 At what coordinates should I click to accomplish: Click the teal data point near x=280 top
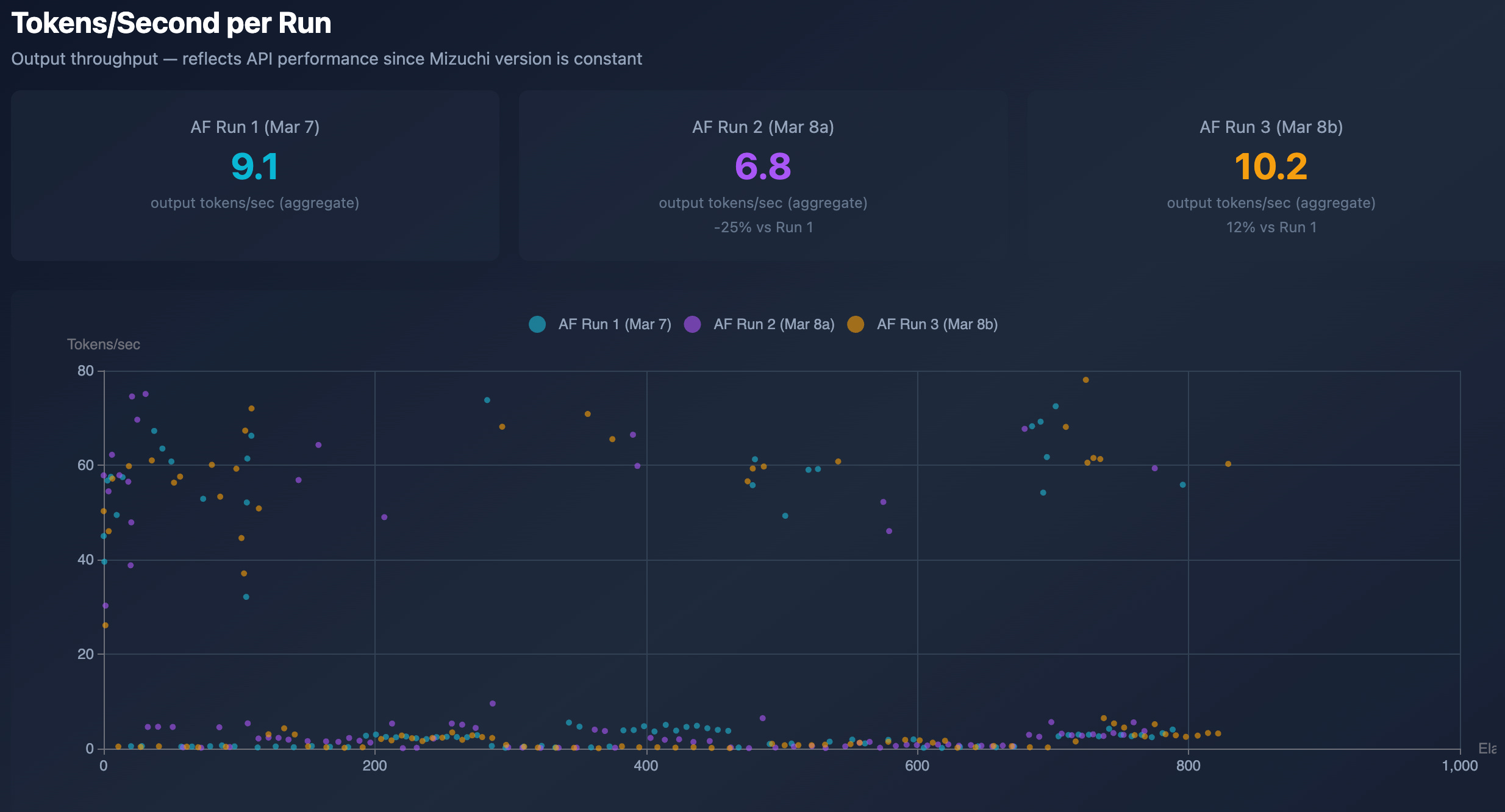pyautogui.click(x=487, y=400)
